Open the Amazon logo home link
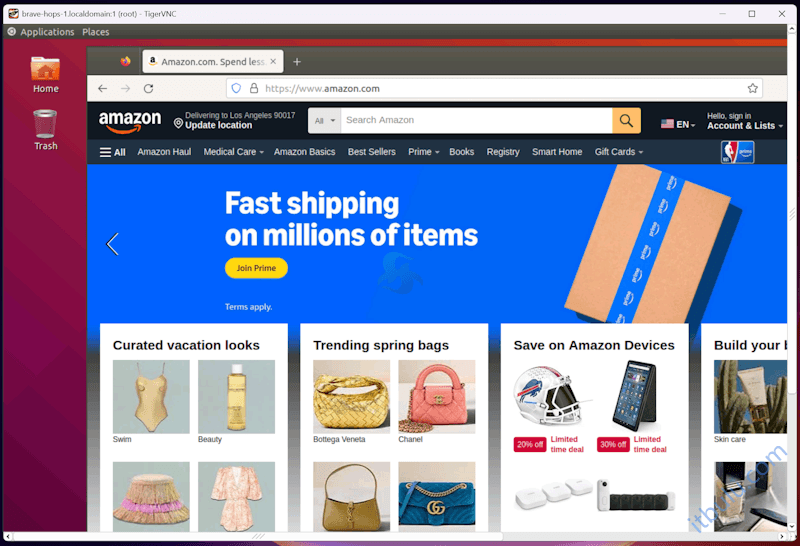 tap(130, 122)
